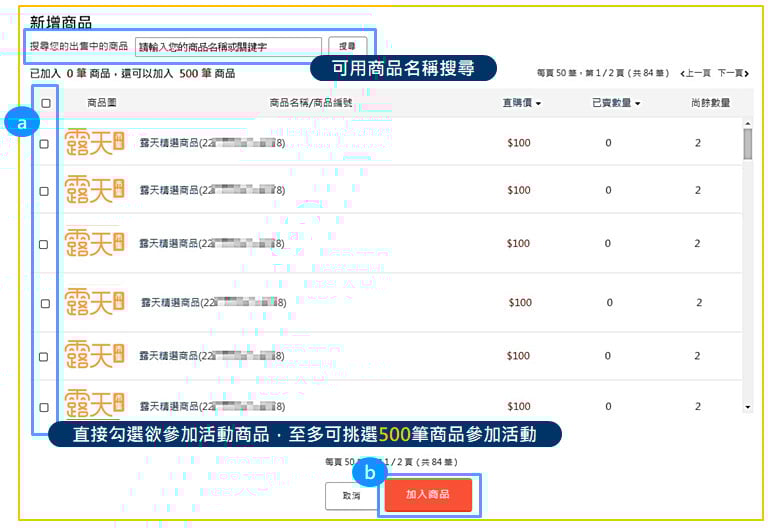
Task: Sort by 直購價 column dropdown arrow
Action: tap(538, 103)
